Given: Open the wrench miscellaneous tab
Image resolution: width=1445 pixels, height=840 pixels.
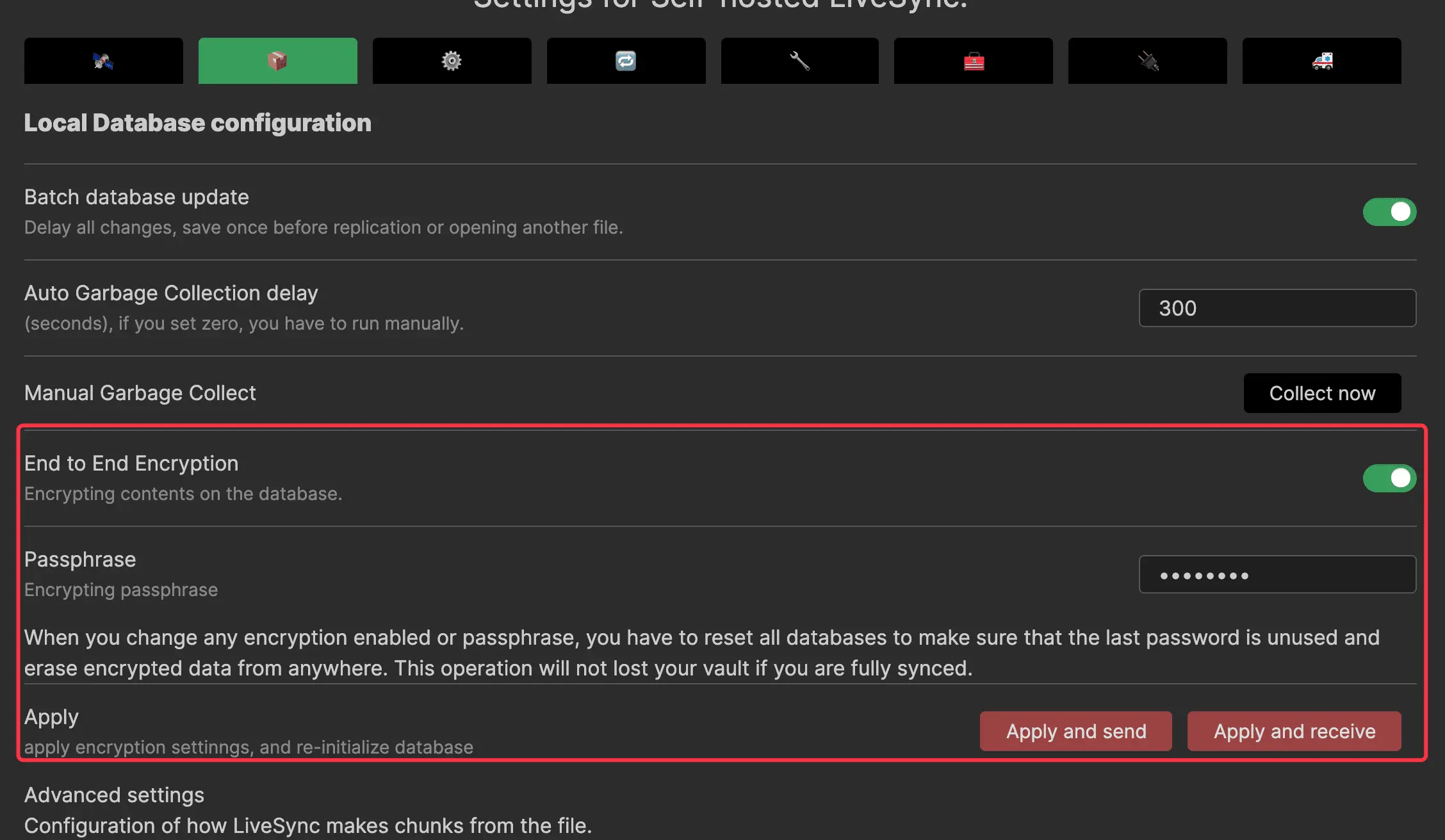Looking at the screenshot, I should click(799, 61).
